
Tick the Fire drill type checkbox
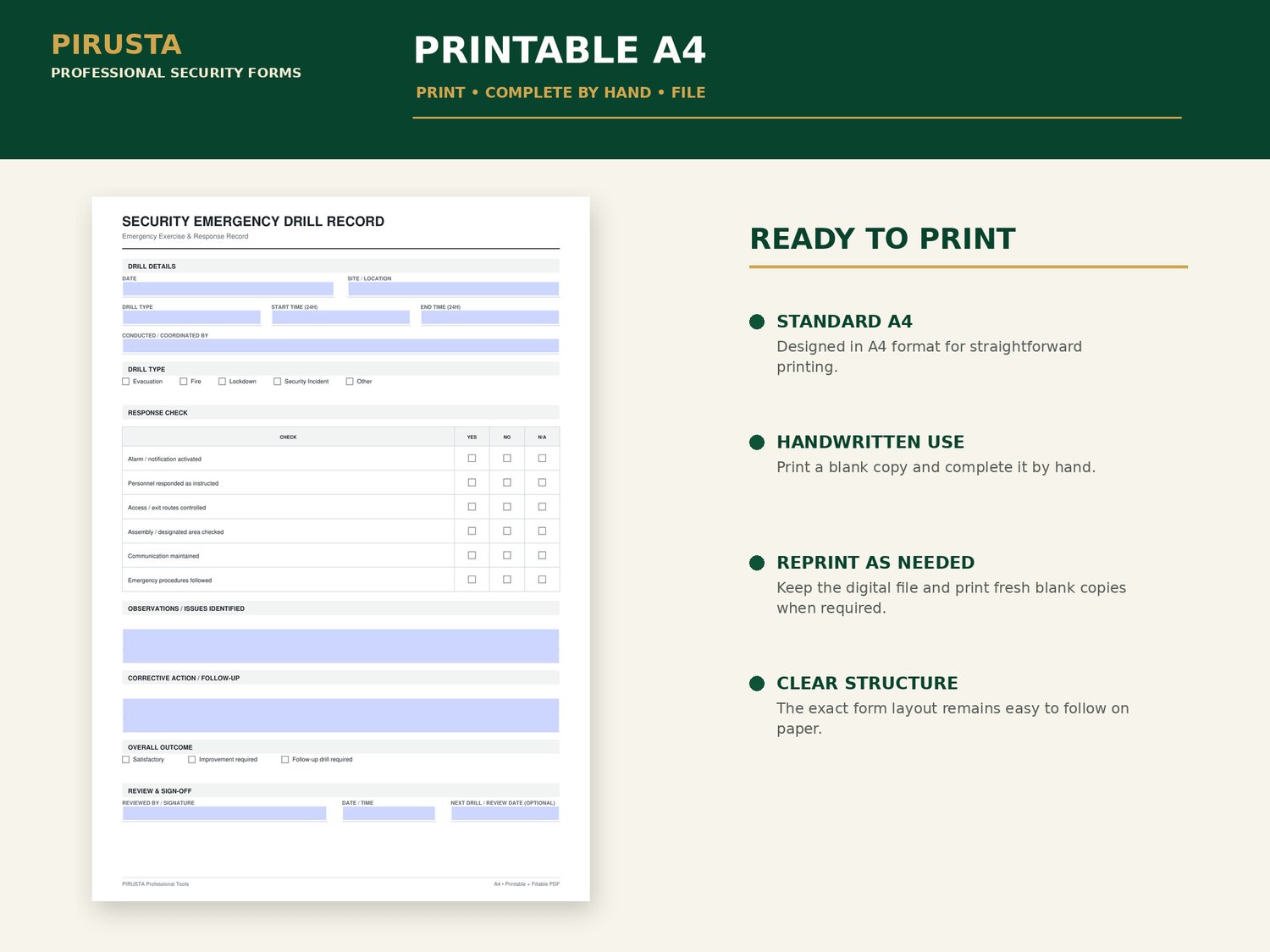pyautogui.click(x=184, y=382)
